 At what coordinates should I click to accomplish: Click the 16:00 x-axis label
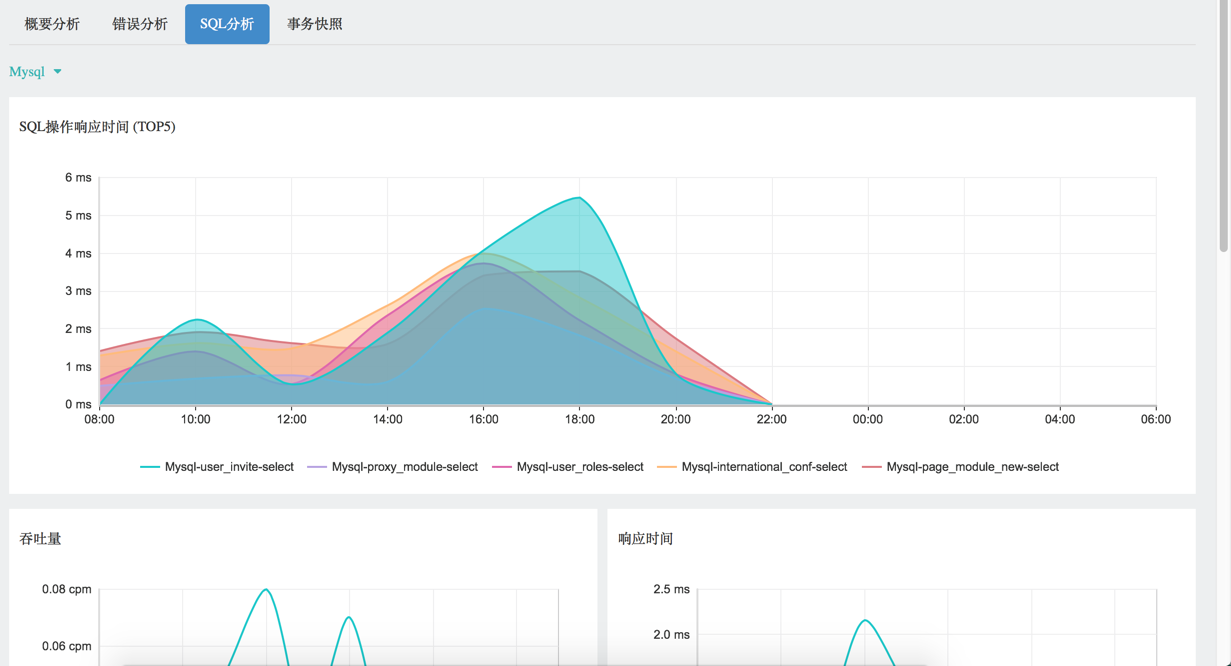(484, 419)
